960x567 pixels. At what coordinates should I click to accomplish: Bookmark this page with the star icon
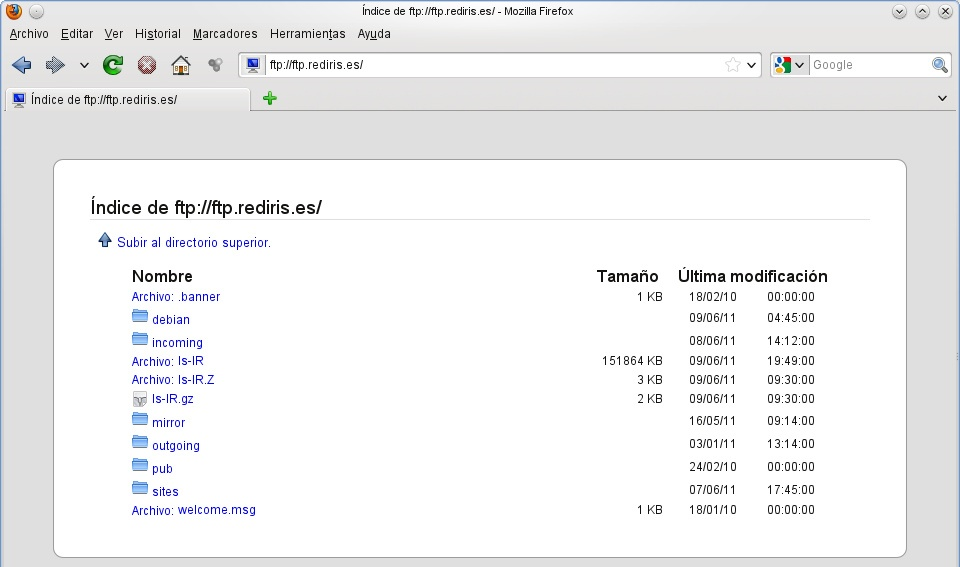[x=732, y=65]
